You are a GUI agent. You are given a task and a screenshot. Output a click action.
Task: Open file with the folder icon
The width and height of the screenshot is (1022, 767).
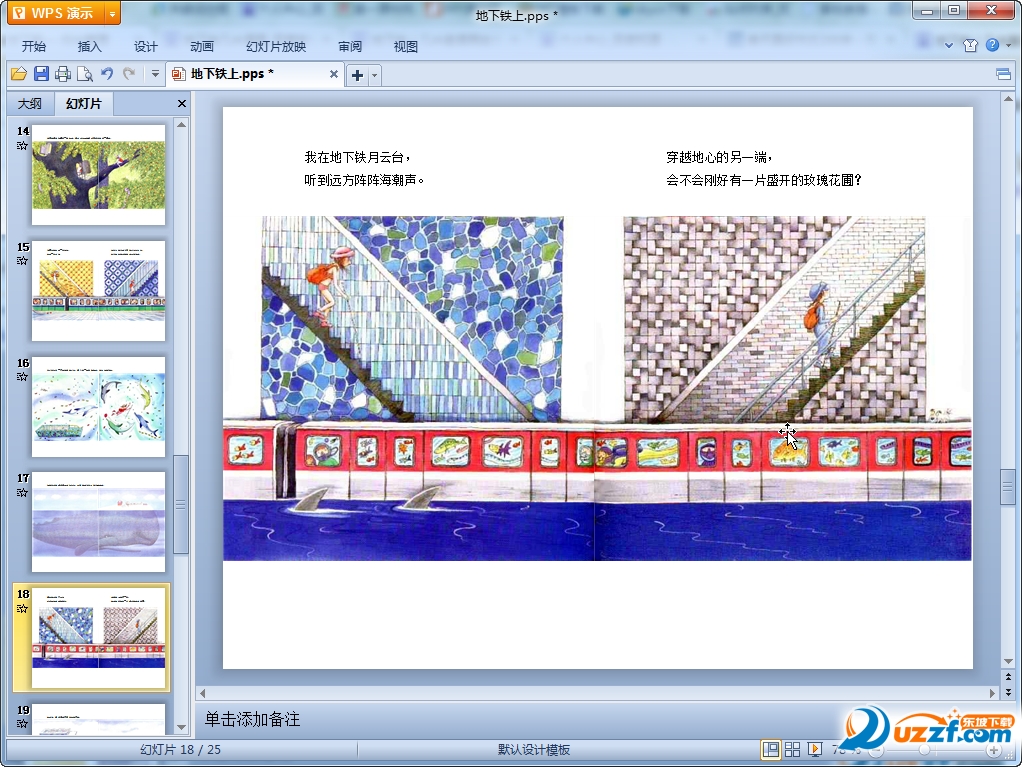coord(19,74)
